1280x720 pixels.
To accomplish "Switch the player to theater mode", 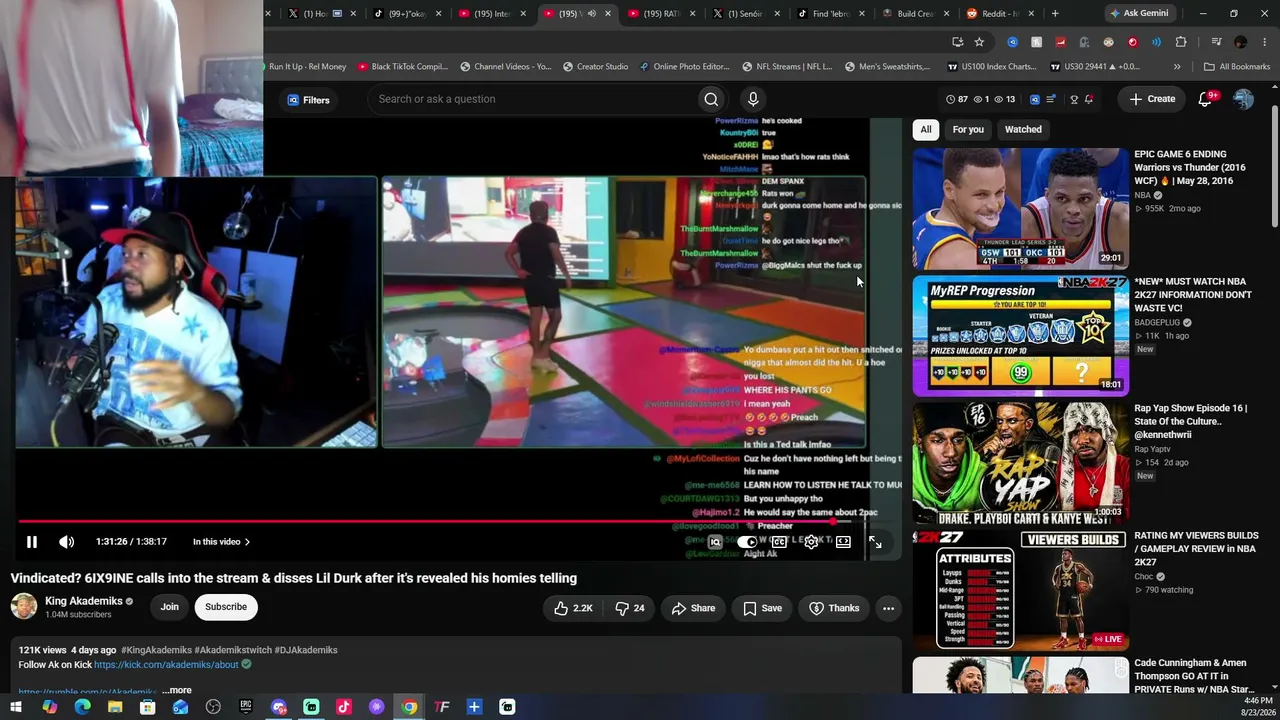I will coord(843,542).
